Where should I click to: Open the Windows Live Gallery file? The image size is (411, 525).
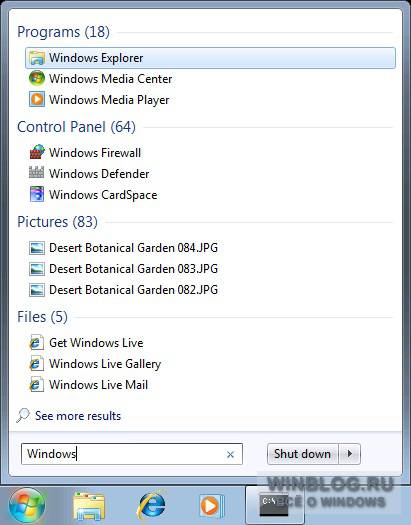click(x=105, y=364)
